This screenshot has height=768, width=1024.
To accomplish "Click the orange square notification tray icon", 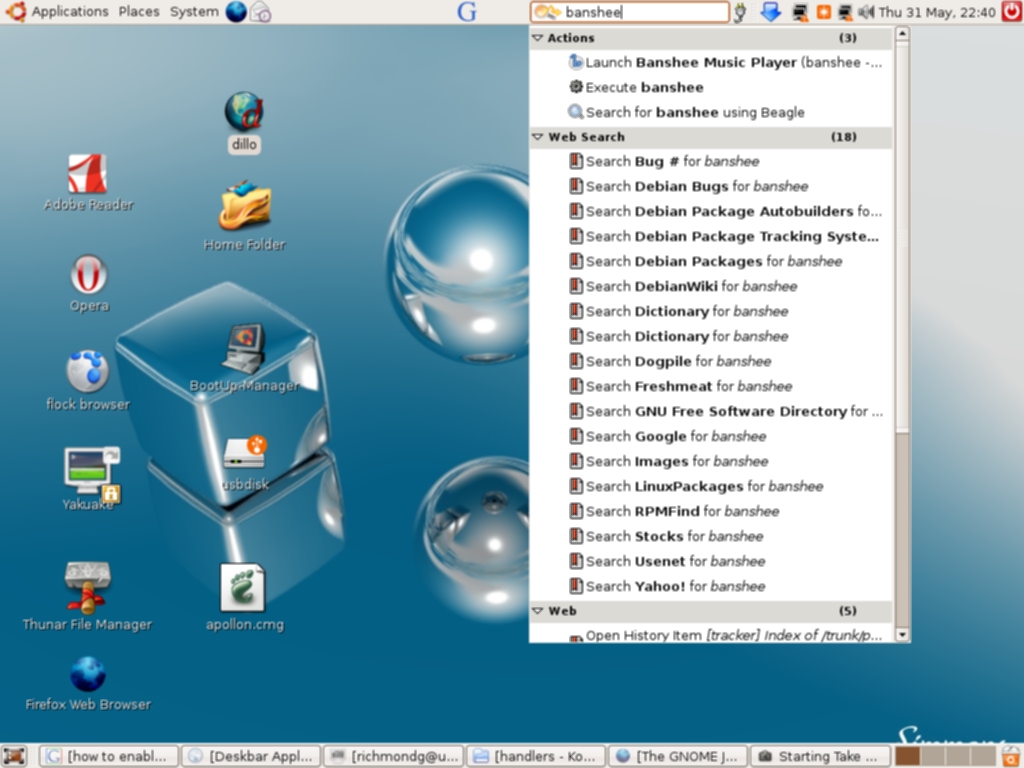I will (824, 12).
